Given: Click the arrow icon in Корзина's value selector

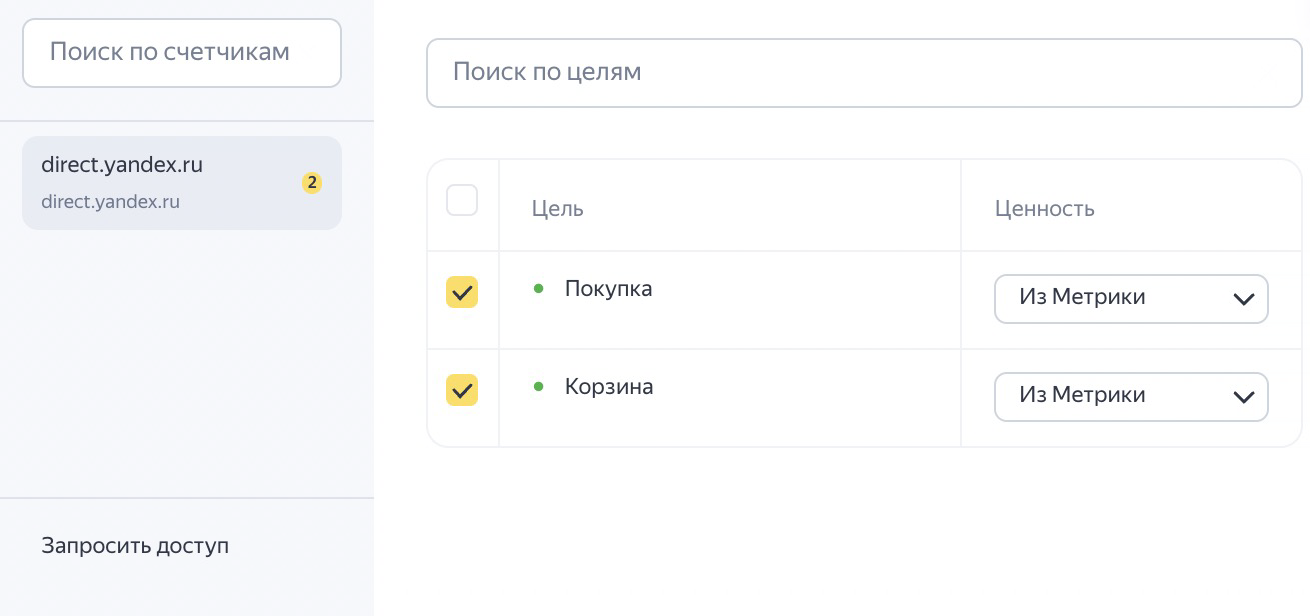Looking at the screenshot, I should [x=1243, y=397].
